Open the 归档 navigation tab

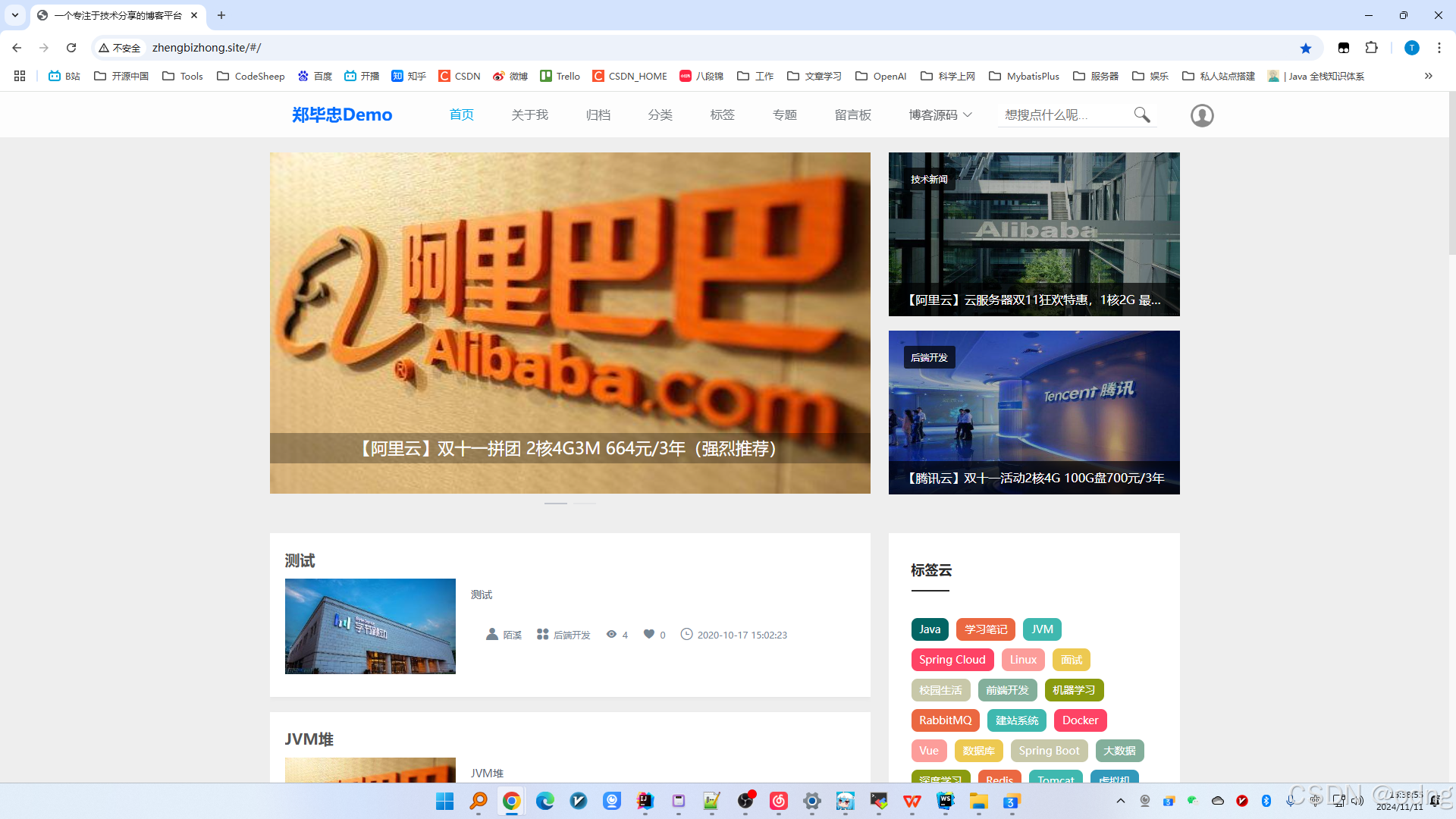[x=598, y=115]
